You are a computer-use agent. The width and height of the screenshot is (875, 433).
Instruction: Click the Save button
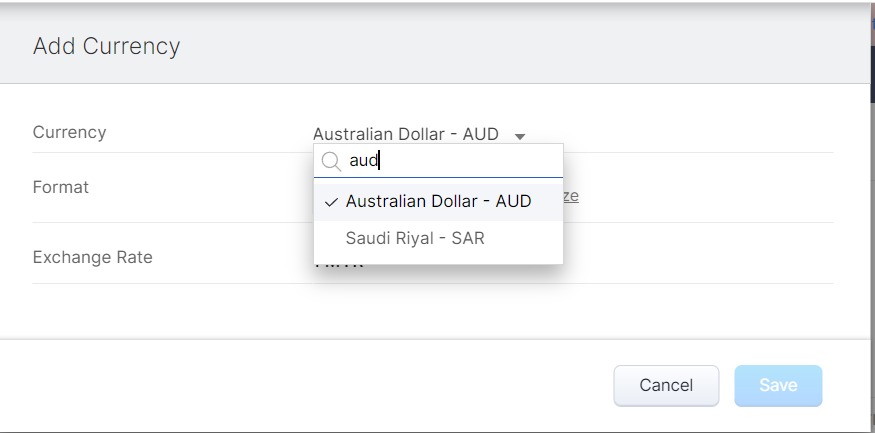[x=778, y=386]
